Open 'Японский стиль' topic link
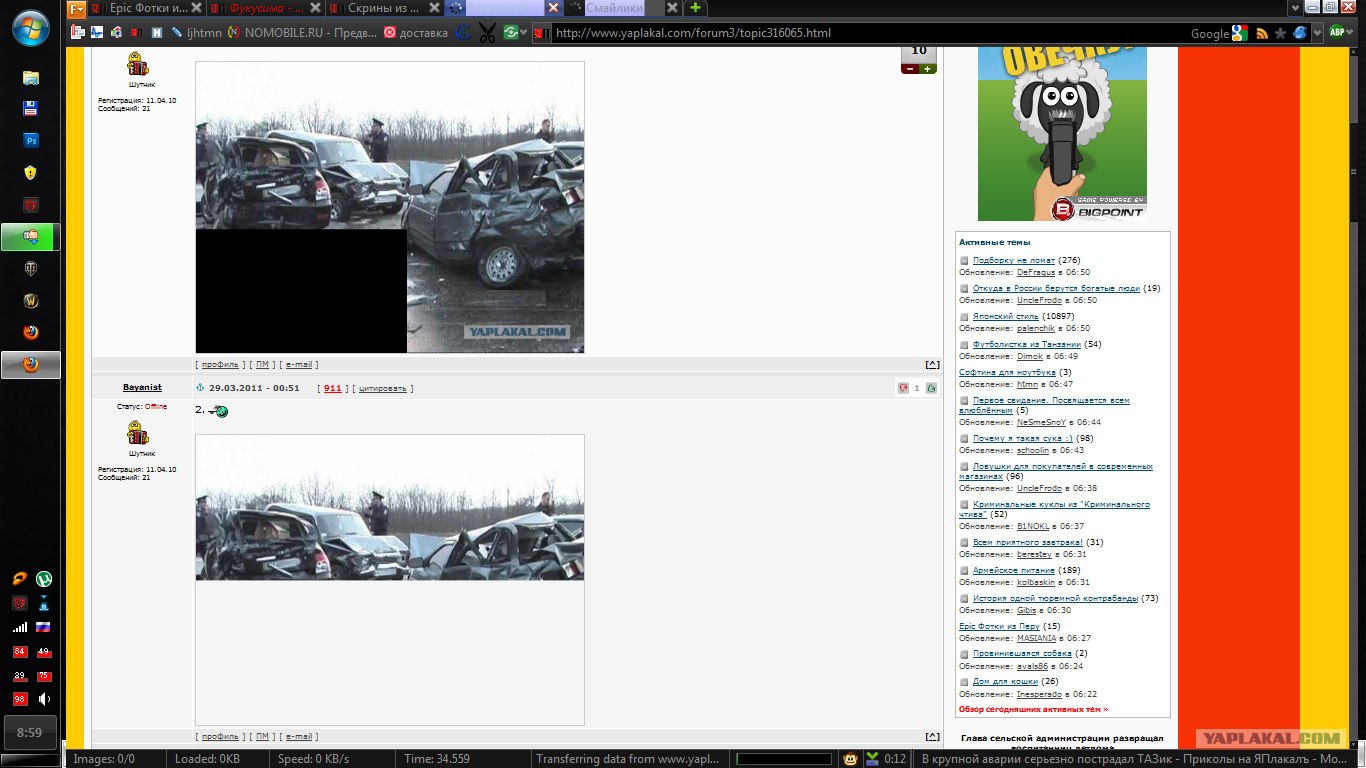The width and height of the screenshot is (1366, 768). [1006, 316]
